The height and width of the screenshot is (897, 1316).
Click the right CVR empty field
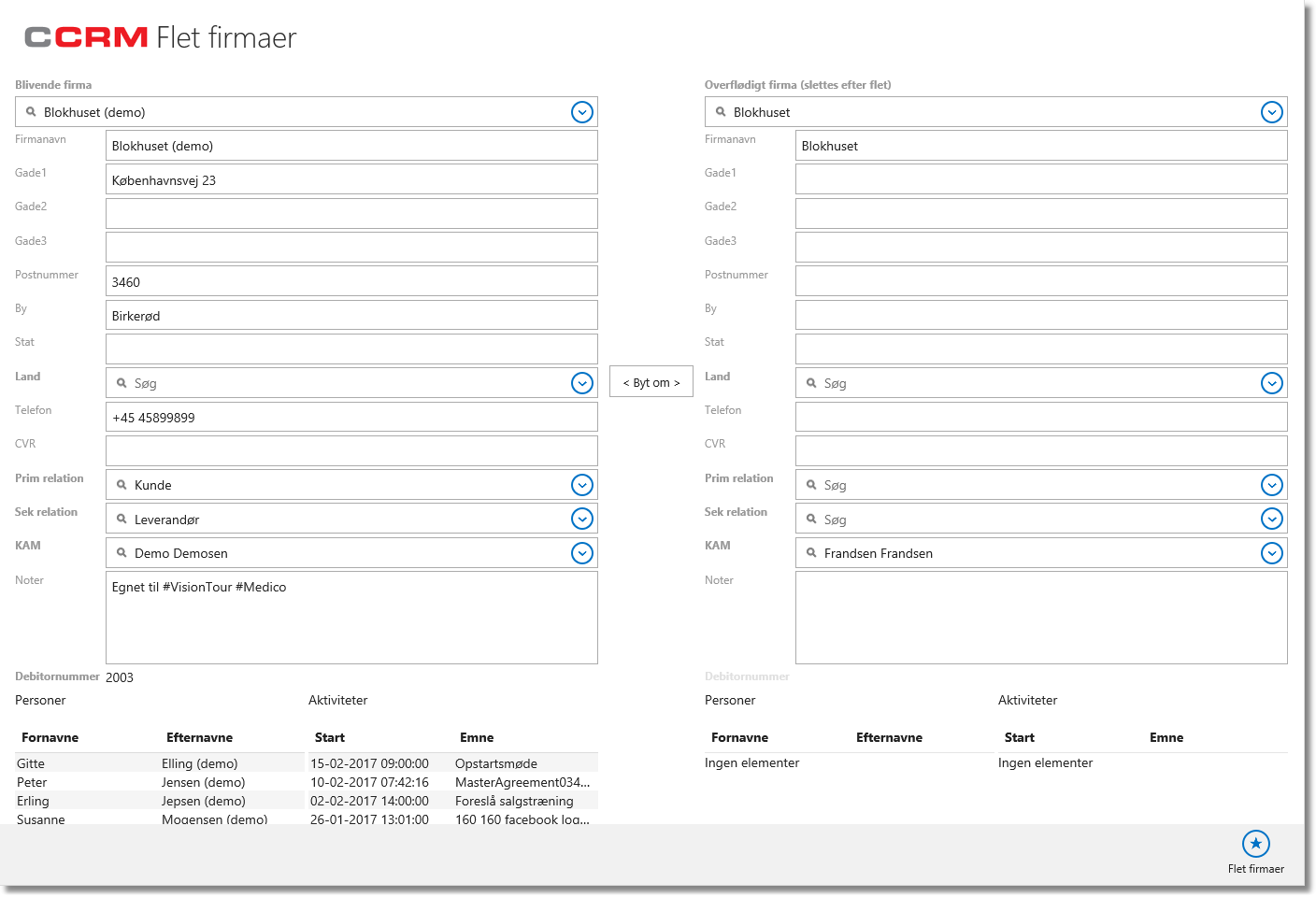[1041, 450]
